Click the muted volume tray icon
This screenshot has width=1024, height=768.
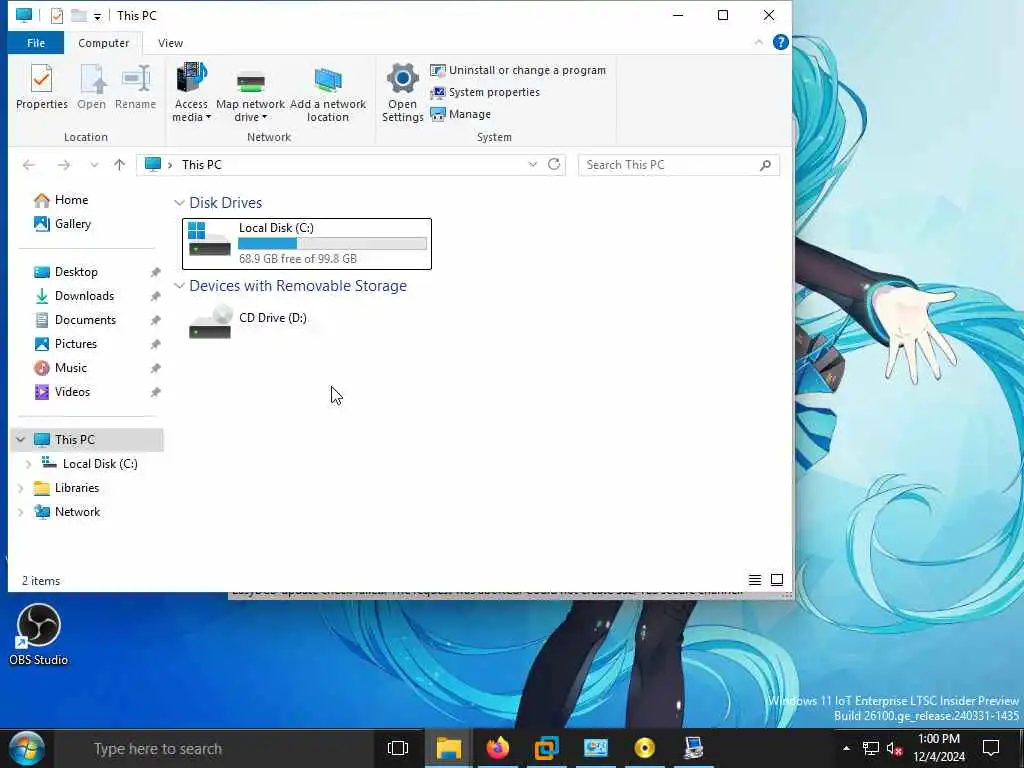(894, 748)
